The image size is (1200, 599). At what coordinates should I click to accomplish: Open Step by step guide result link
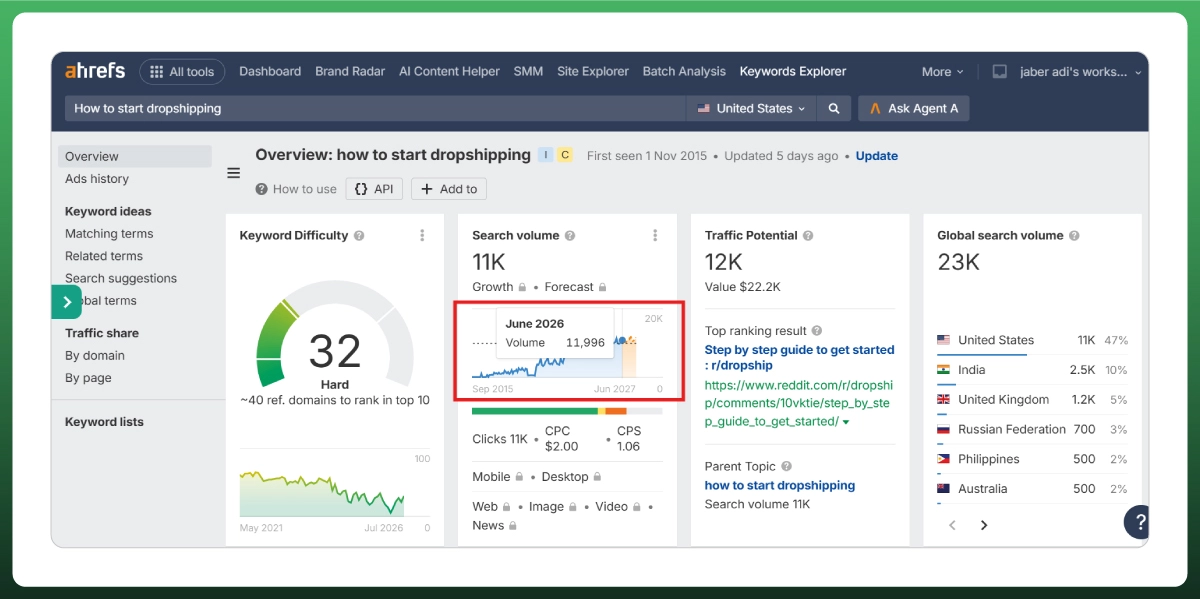click(799, 357)
